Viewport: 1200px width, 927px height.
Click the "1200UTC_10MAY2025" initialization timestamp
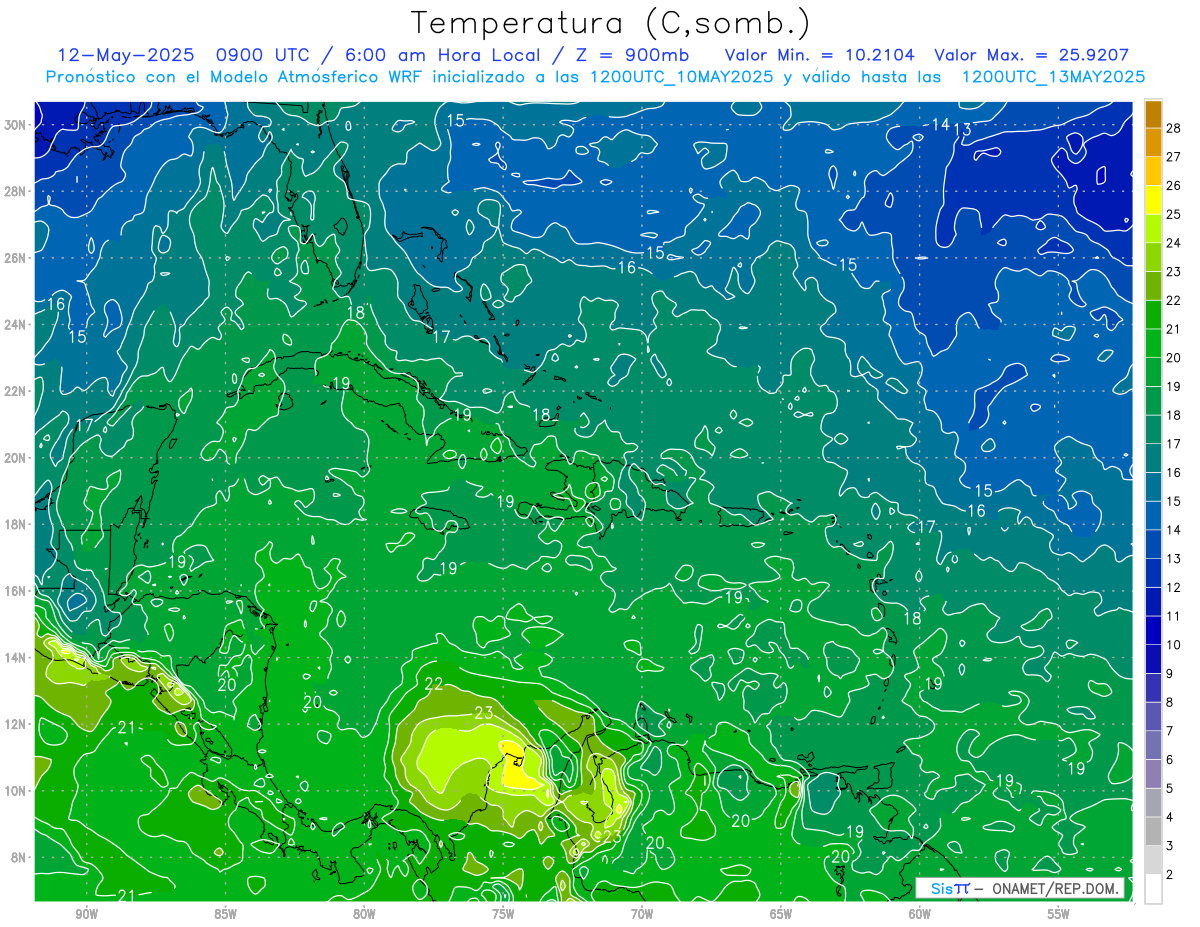point(679,77)
